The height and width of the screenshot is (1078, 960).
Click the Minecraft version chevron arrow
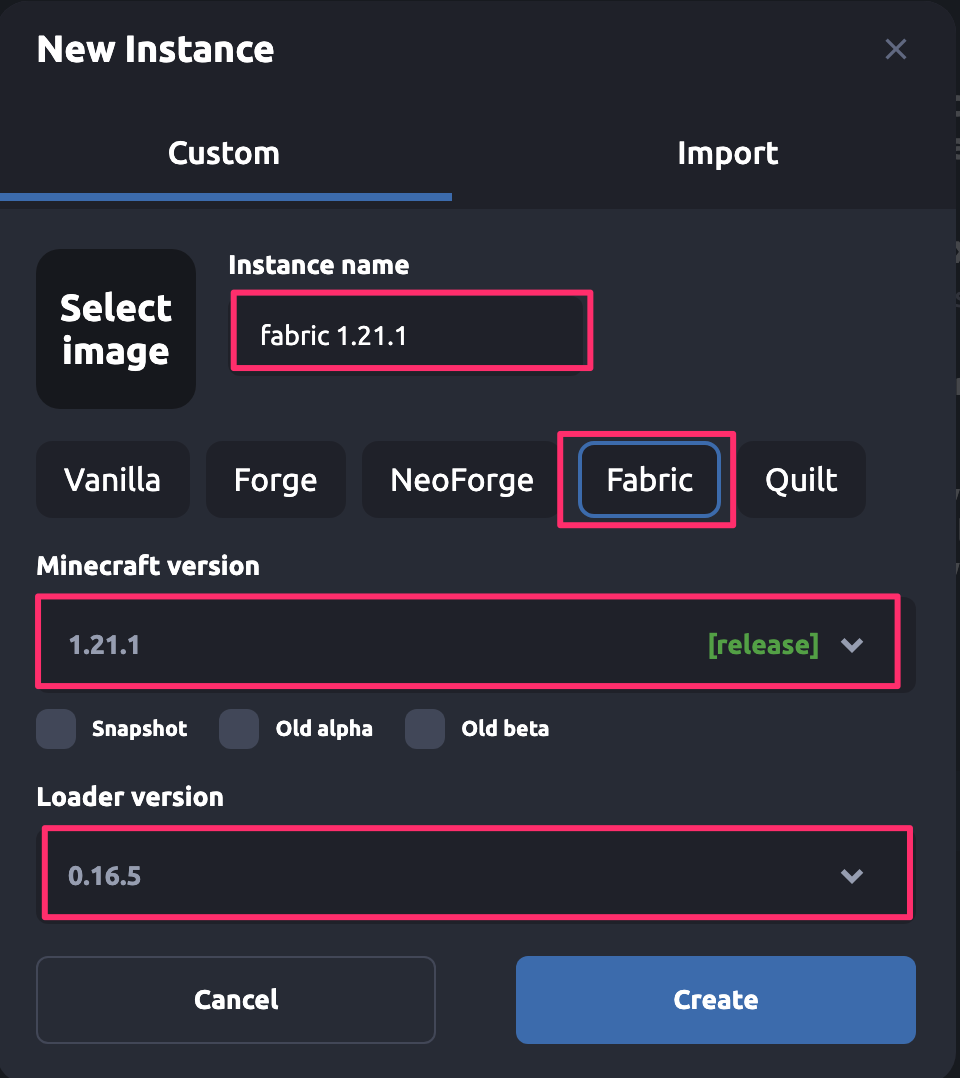click(x=852, y=645)
